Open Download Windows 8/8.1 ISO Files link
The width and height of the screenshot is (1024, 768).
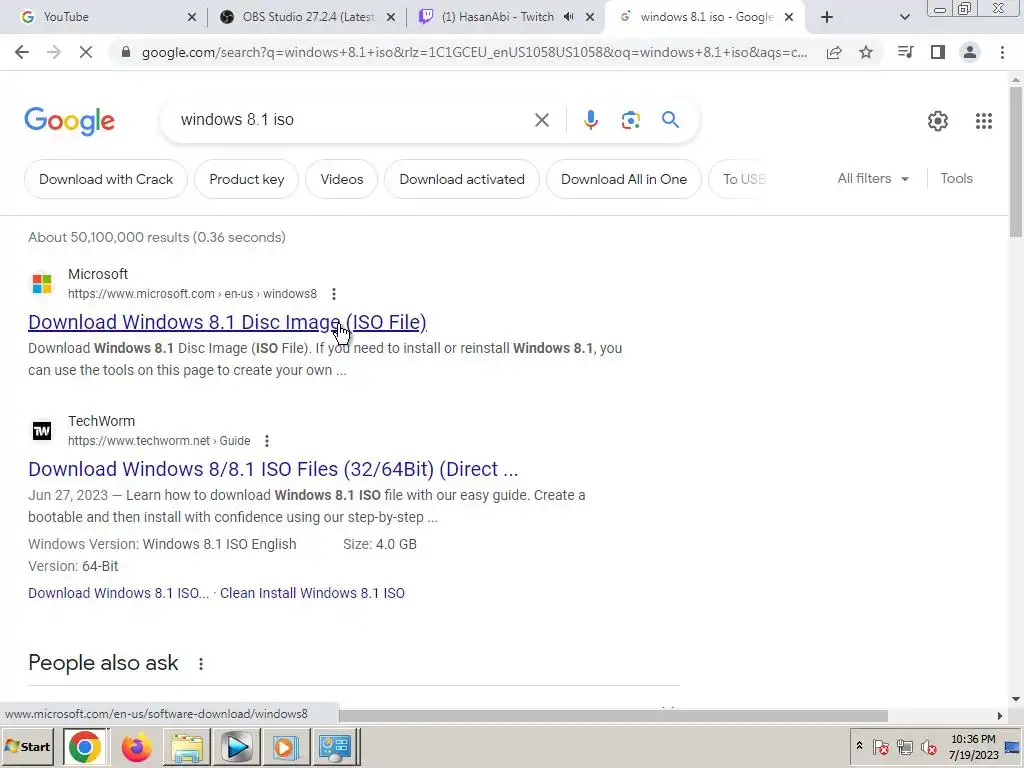click(273, 469)
